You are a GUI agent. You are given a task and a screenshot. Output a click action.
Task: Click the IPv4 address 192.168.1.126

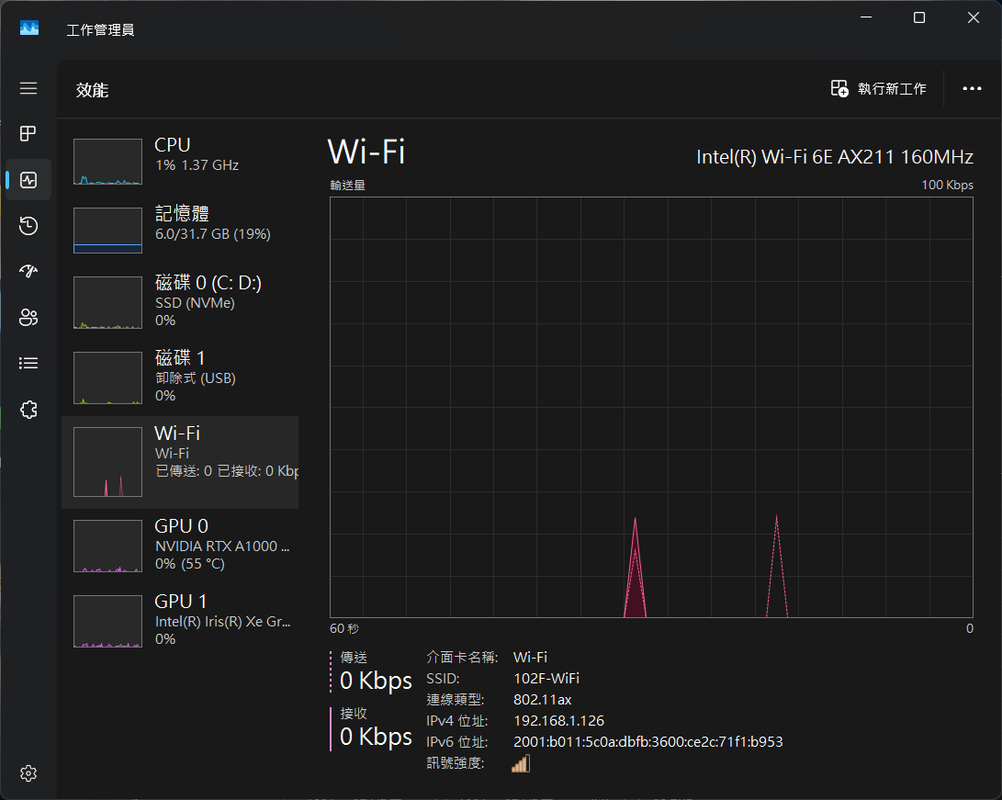(559, 721)
